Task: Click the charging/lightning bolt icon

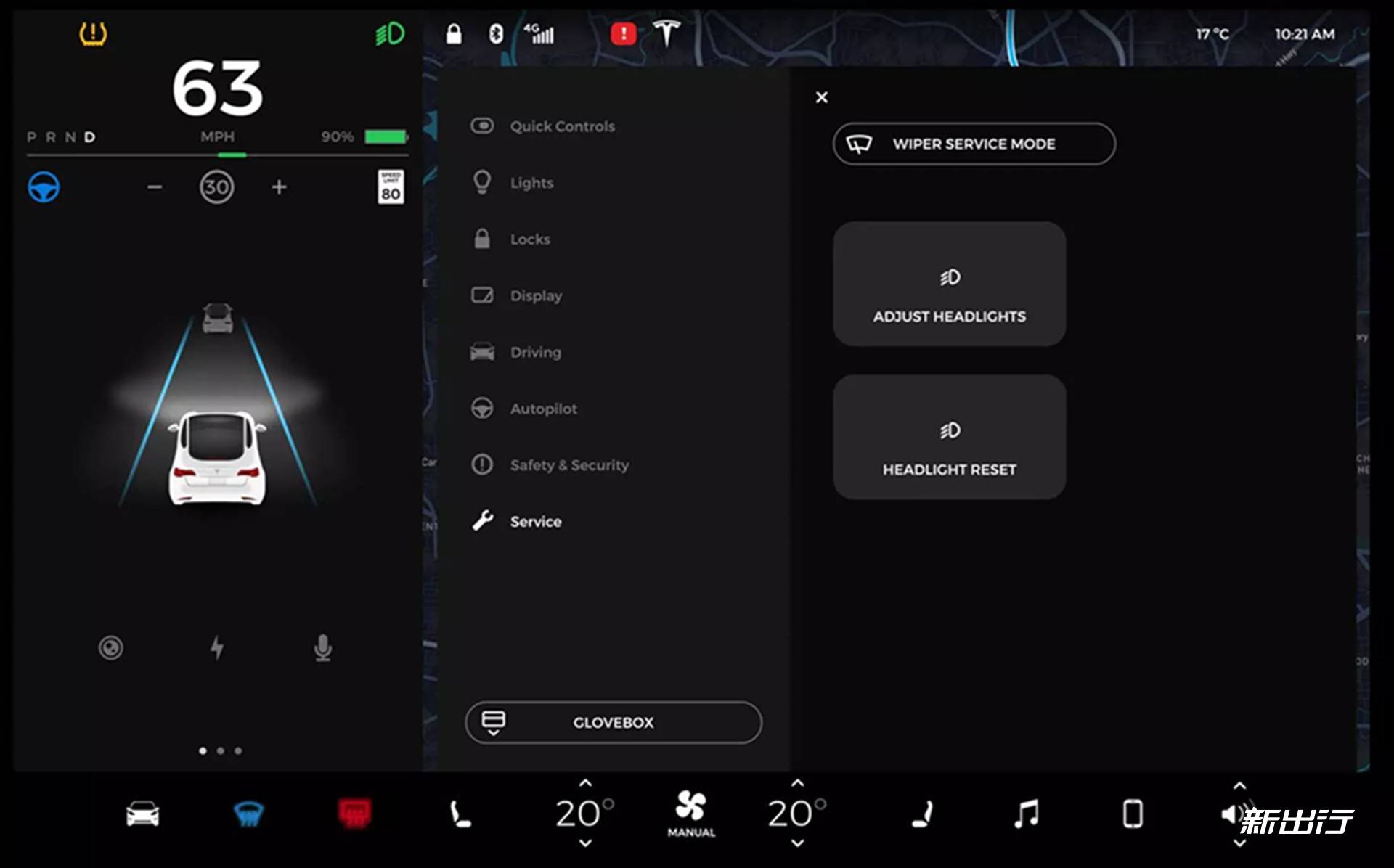Action: pyautogui.click(x=217, y=647)
